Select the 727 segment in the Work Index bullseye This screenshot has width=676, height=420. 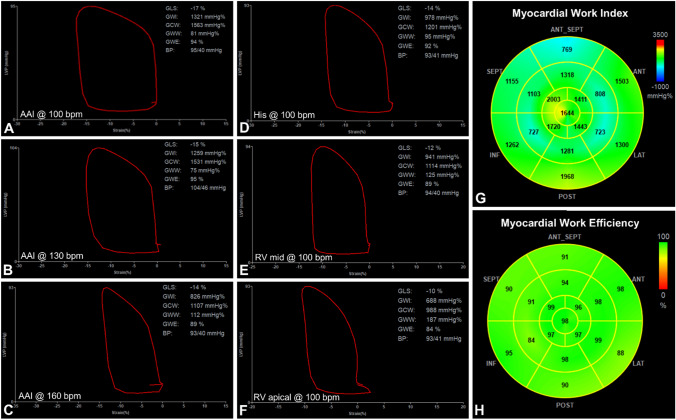click(533, 132)
